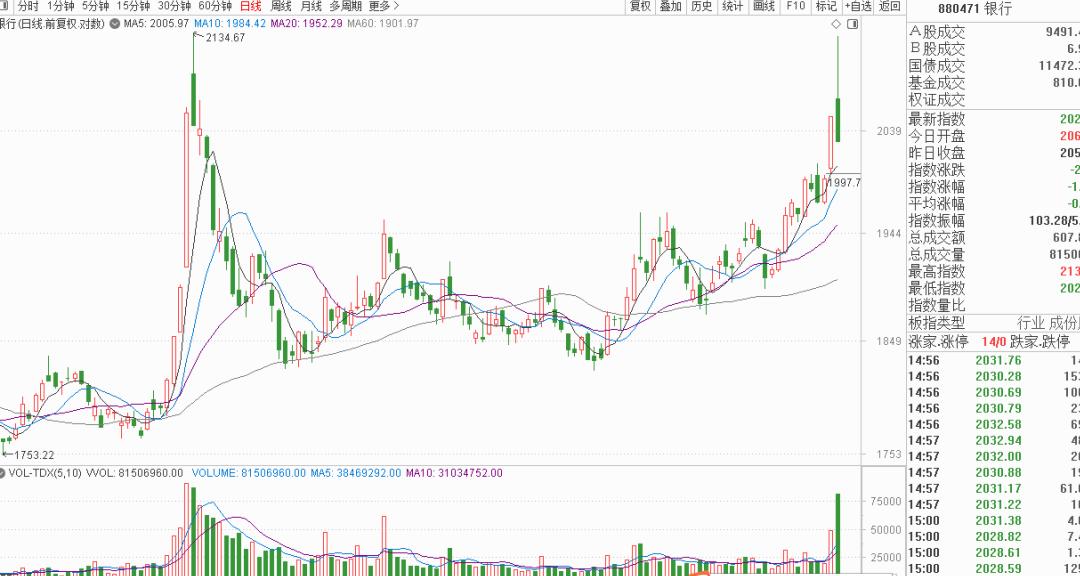The width and height of the screenshot is (1080, 576).
Task: Select the tick row priced 2028.59
Action: tap(993, 569)
